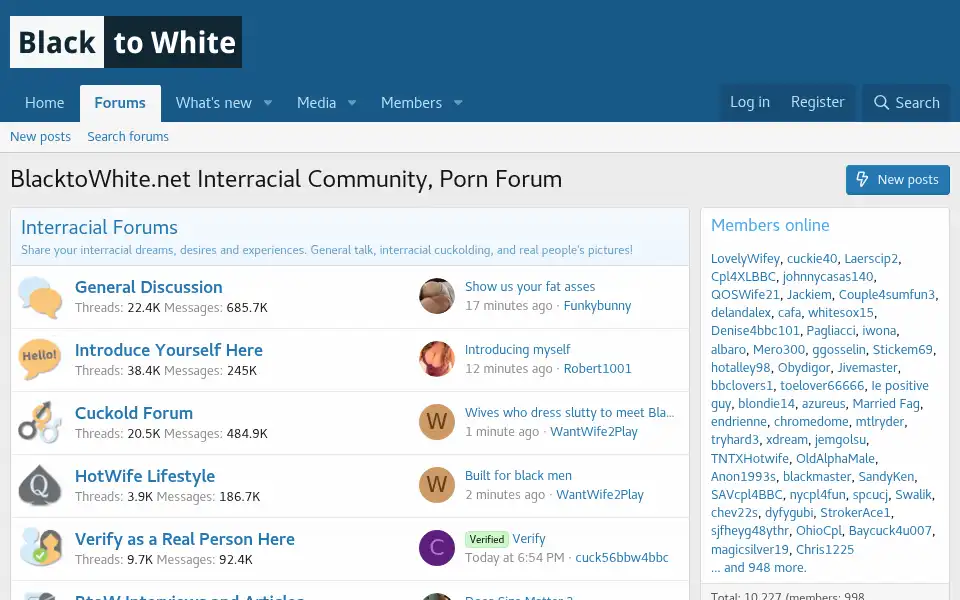Click the Verify as a Real Person icon
Screen dimensions: 960x600
pos(40,547)
